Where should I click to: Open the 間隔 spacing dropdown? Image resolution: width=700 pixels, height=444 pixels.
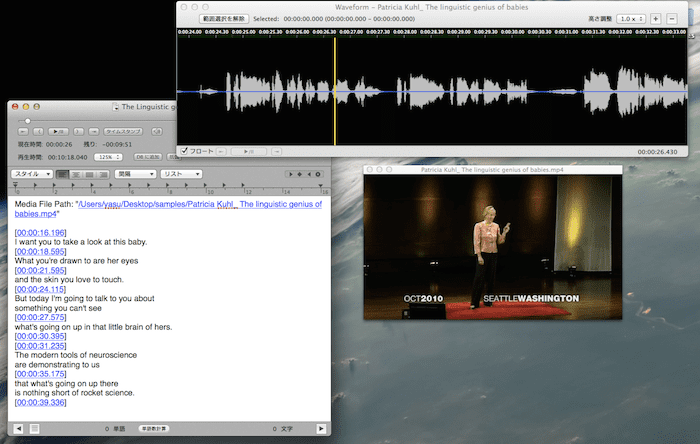click(135, 174)
